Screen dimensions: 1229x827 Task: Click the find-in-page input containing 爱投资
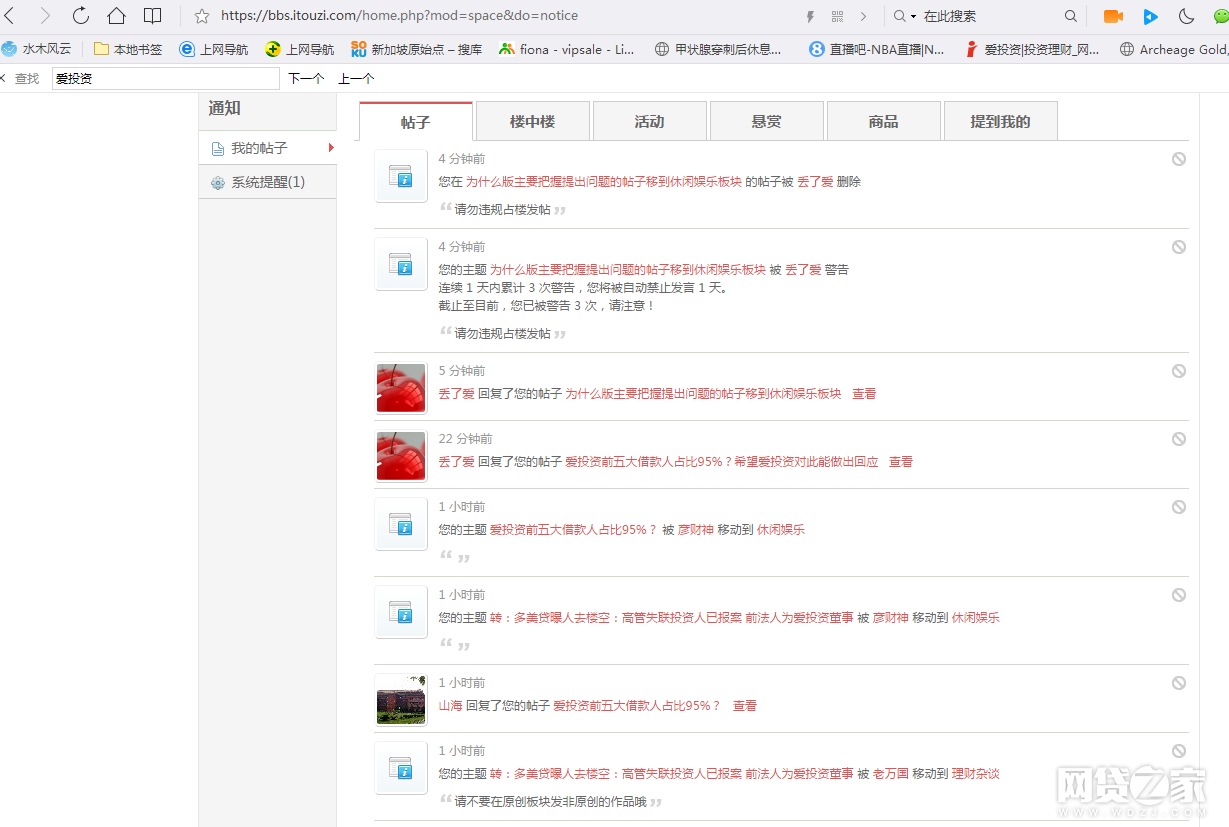tap(165, 79)
